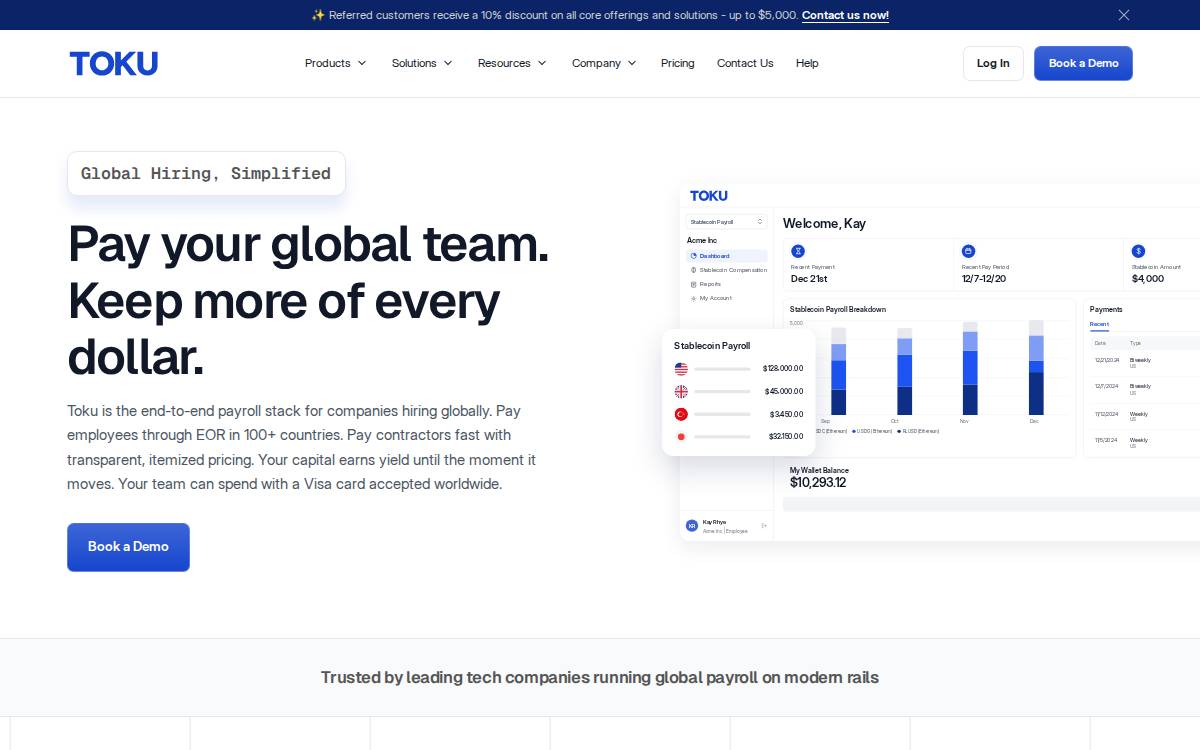The height and width of the screenshot is (750, 1200).
Task: Click the US flag in Stablecoin Payroll card
Action: pyautogui.click(x=681, y=368)
